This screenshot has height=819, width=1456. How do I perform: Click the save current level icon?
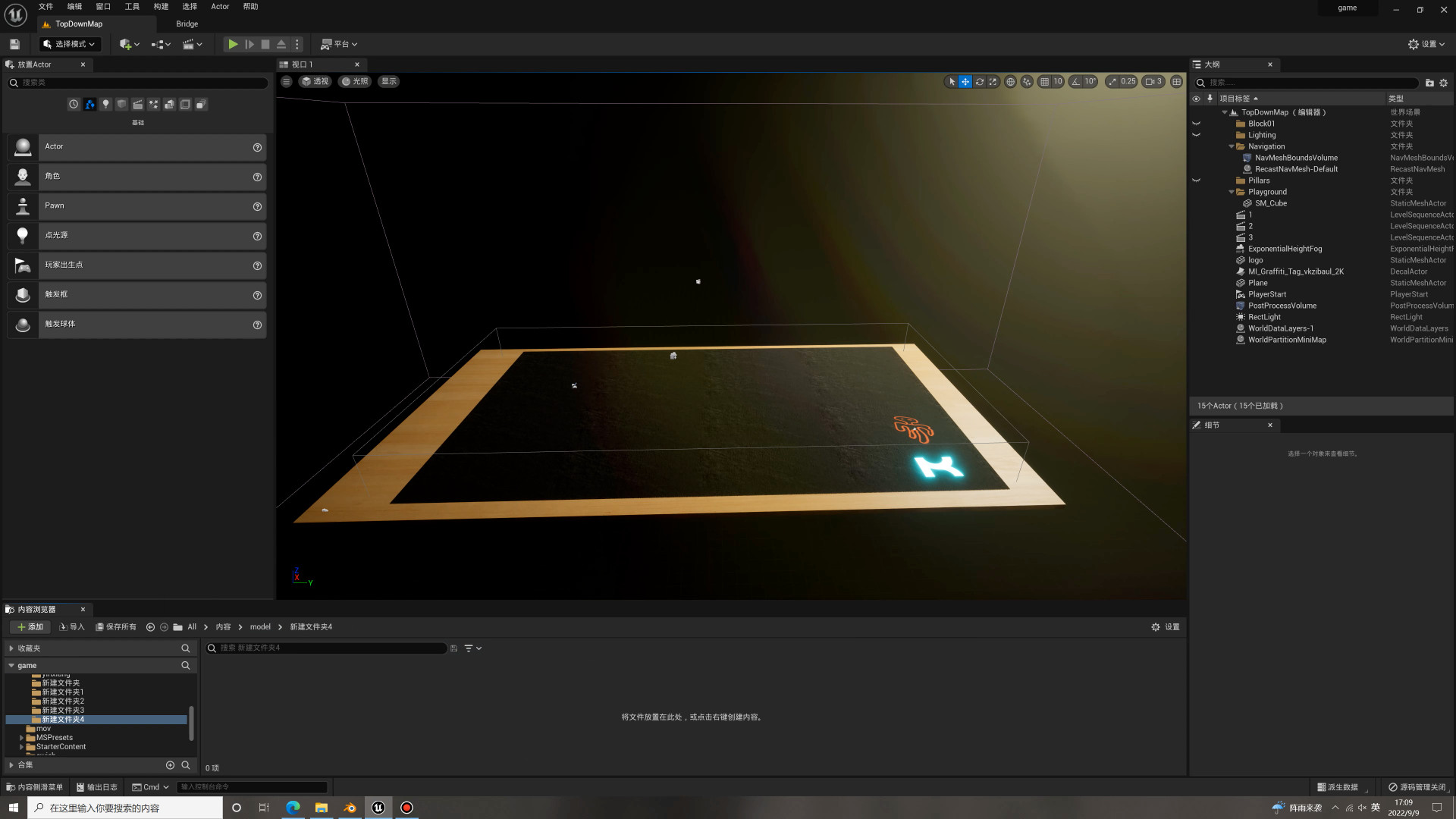point(14,44)
